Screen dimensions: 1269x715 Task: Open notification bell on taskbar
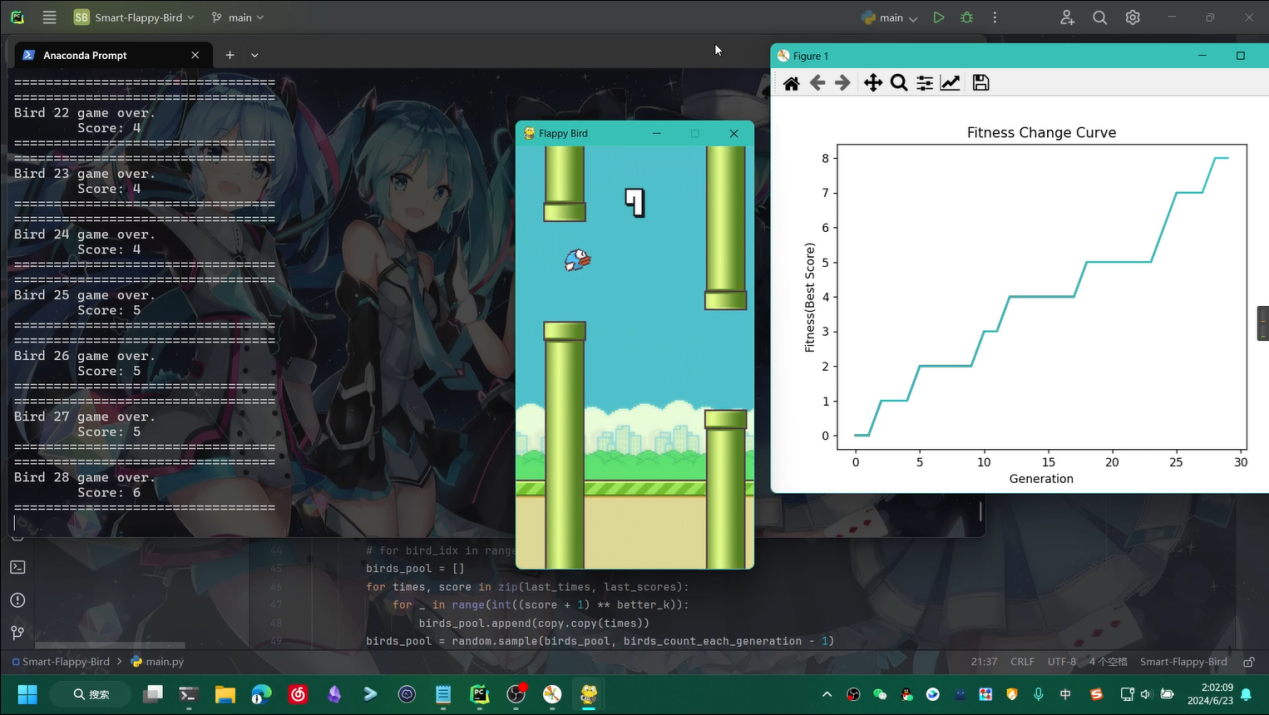click(x=1247, y=694)
